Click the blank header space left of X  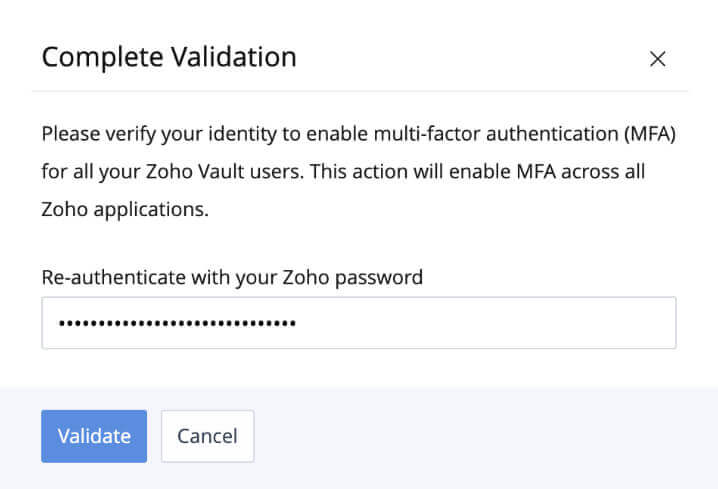480,58
